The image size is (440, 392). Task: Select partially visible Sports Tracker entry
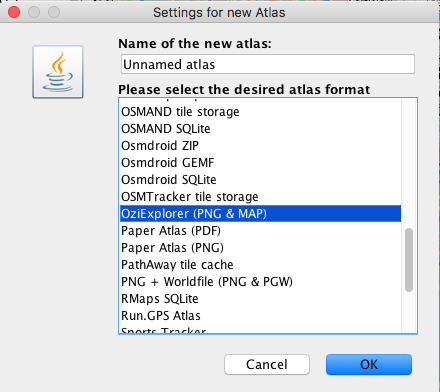tap(260, 329)
